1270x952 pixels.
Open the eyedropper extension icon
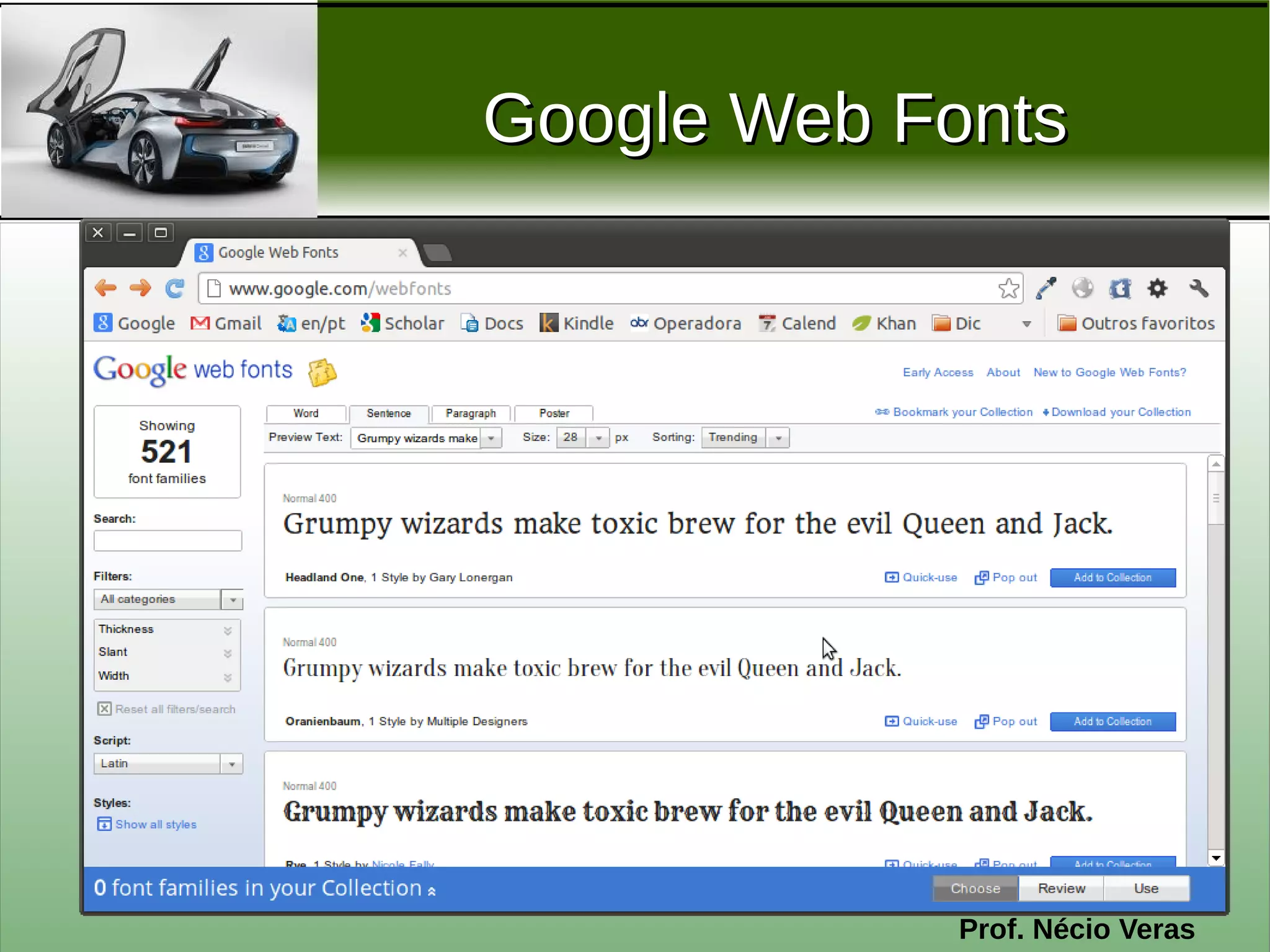pos(1046,288)
